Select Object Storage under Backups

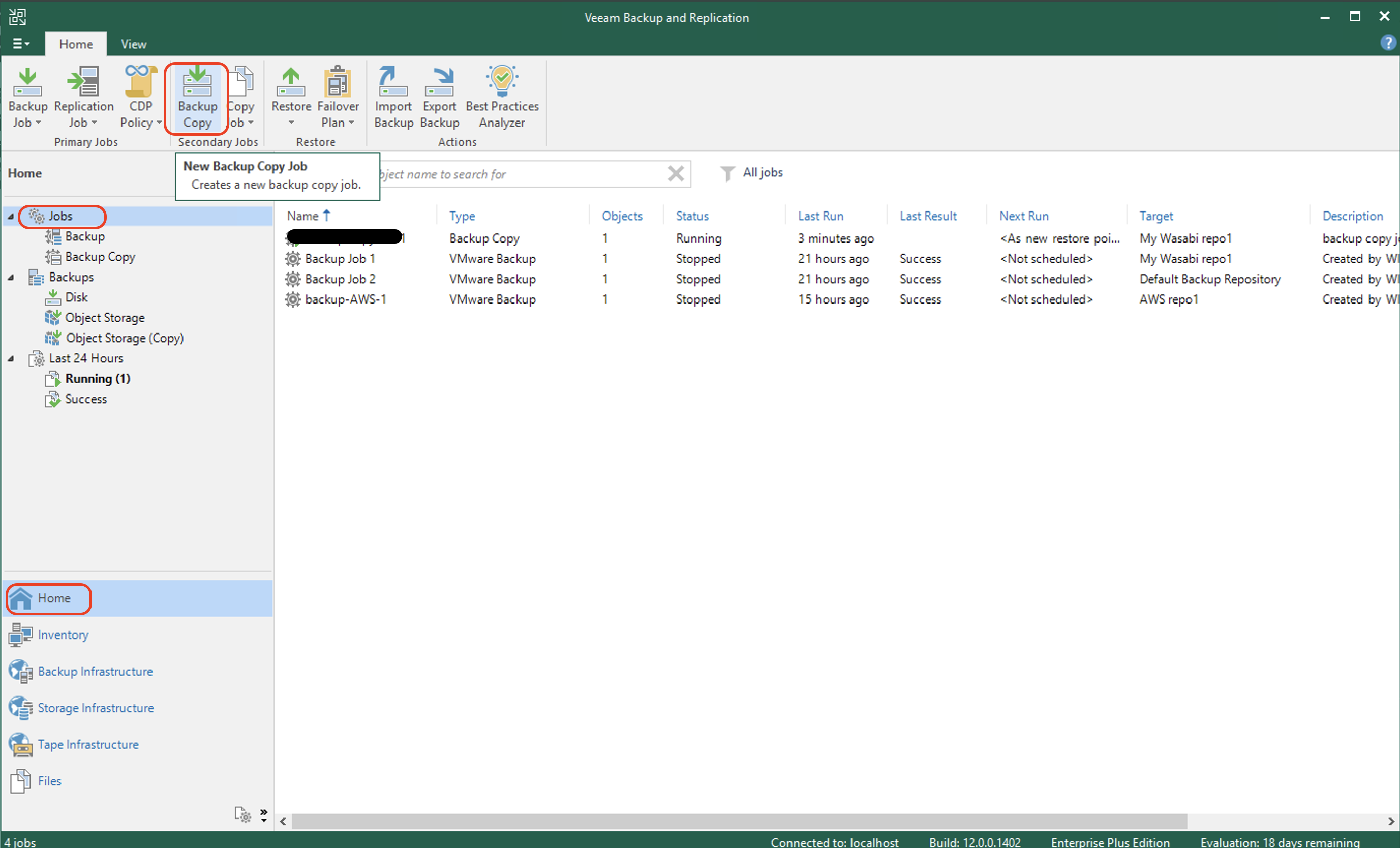[x=105, y=318]
